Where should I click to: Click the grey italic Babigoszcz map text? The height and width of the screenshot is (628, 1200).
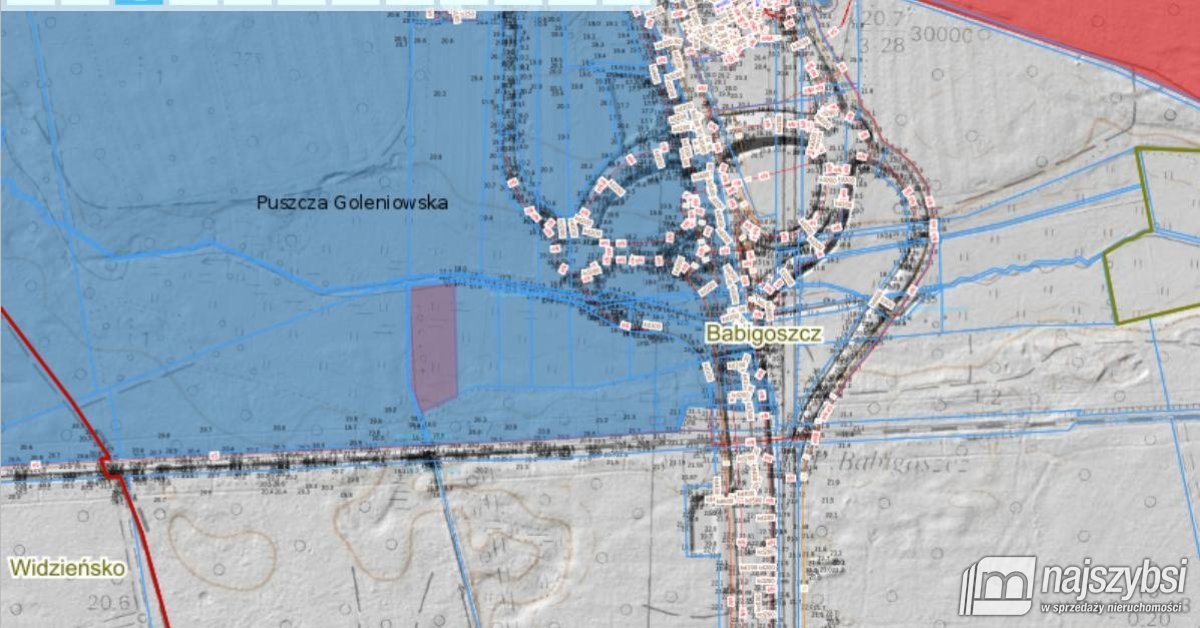[903, 462]
